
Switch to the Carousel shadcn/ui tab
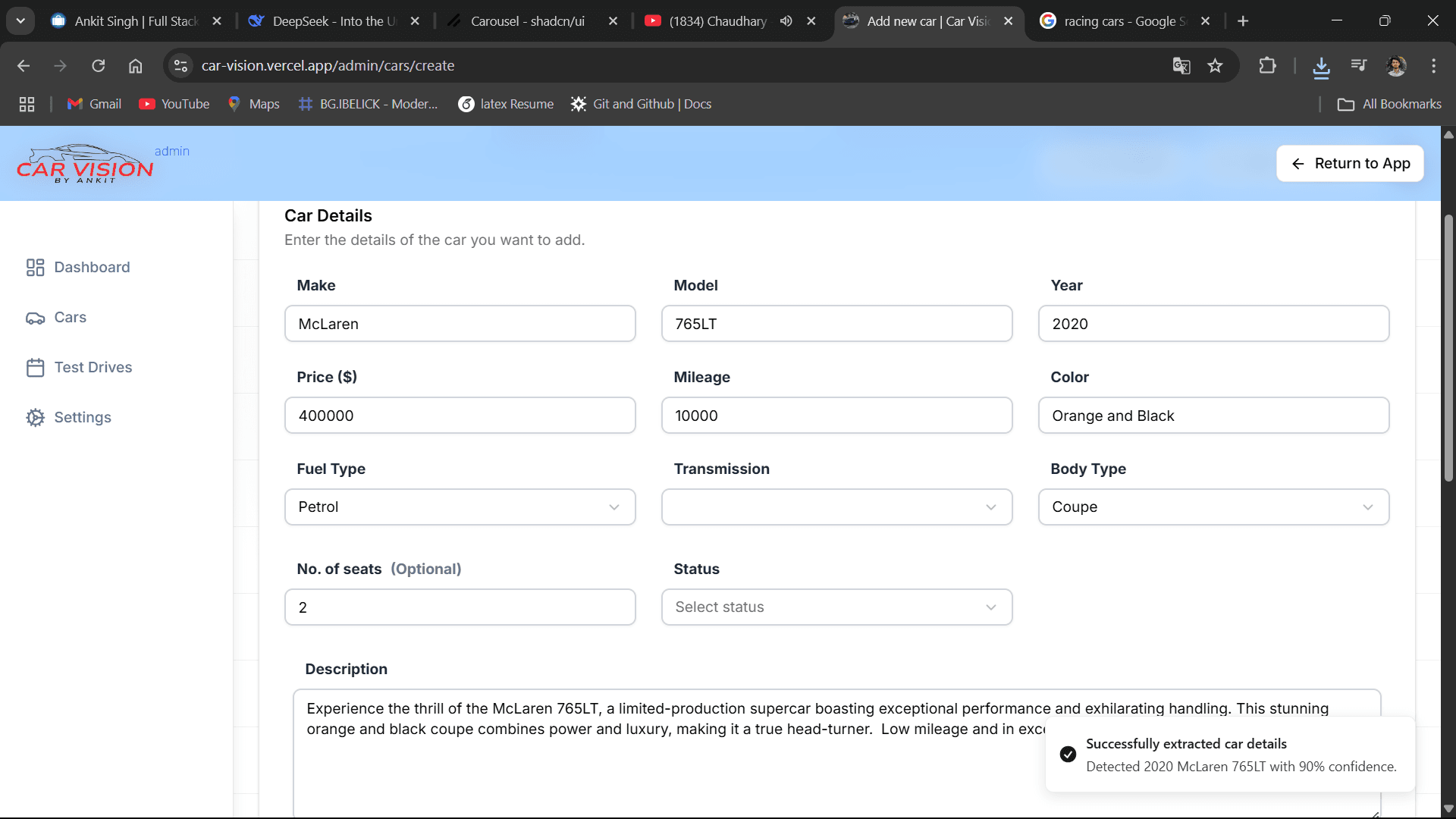(527, 21)
